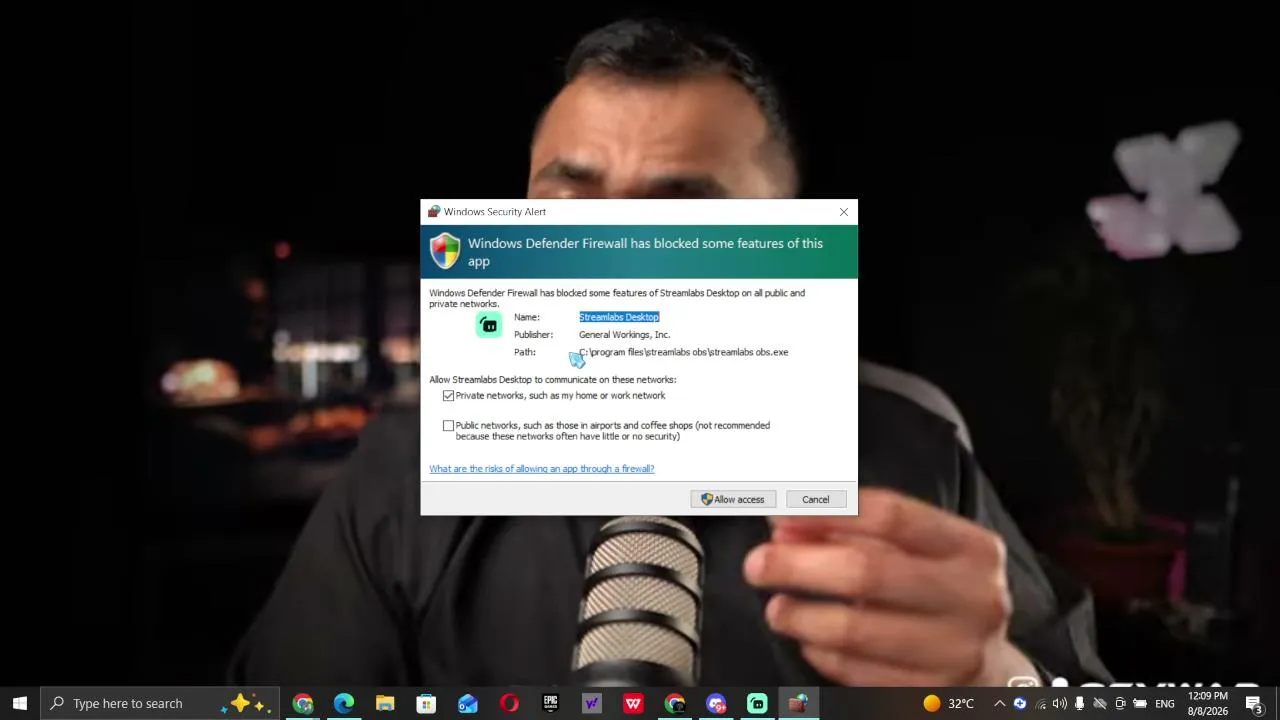Click the publisher text General Workings, Inc.
Image resolution: width=1280 pixels, height=720 pixels.
[625, 335]
